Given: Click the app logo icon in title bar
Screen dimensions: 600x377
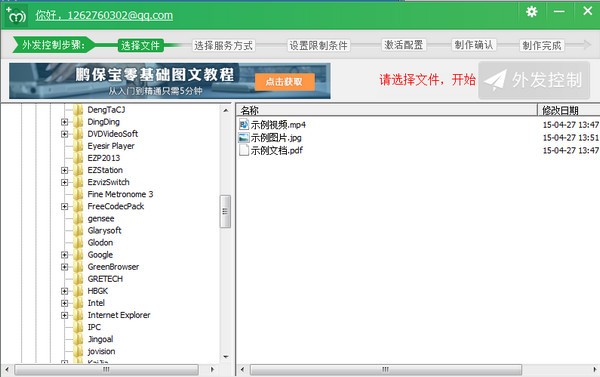Looking at the screenshot, I should click(16, 15).
